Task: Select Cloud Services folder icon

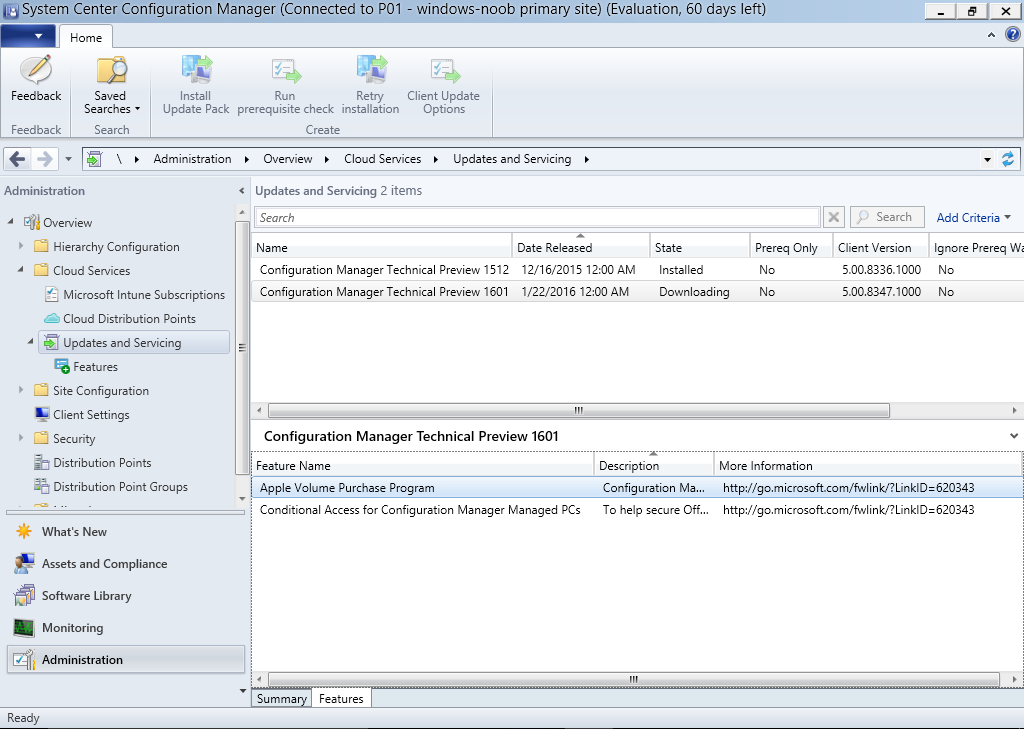Action: click(41, 270)
